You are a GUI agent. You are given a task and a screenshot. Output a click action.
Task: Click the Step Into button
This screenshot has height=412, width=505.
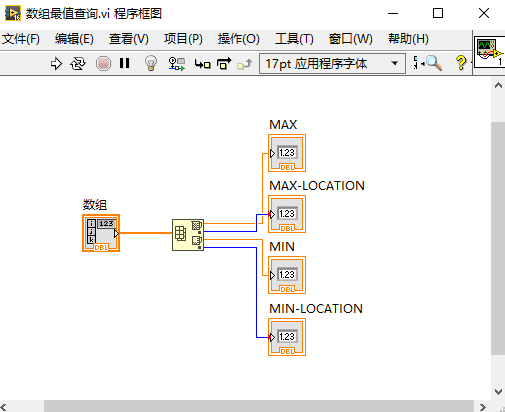tap(202, 63)
